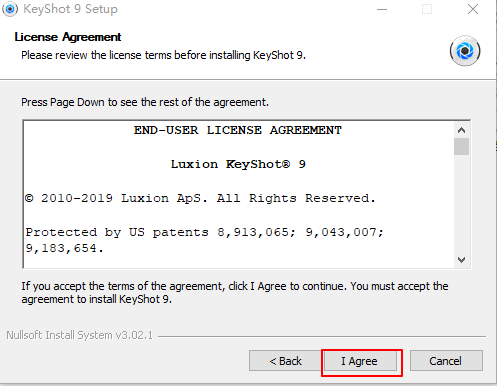The image size is (497, 386).
Task: Click the Luxion KeyShot® 9 line
Action: tap(238, 164)
